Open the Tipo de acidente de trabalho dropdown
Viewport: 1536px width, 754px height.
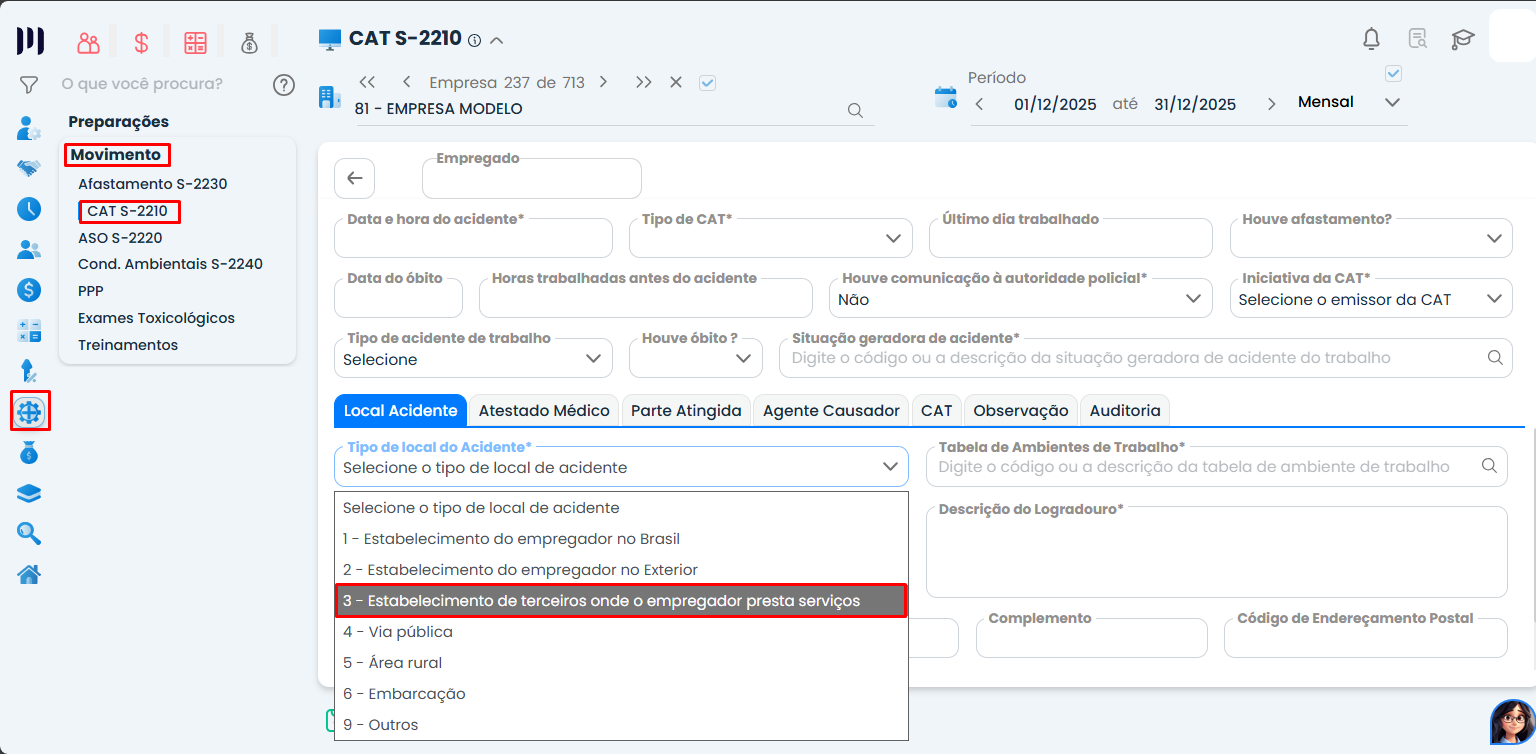(473, 358)
